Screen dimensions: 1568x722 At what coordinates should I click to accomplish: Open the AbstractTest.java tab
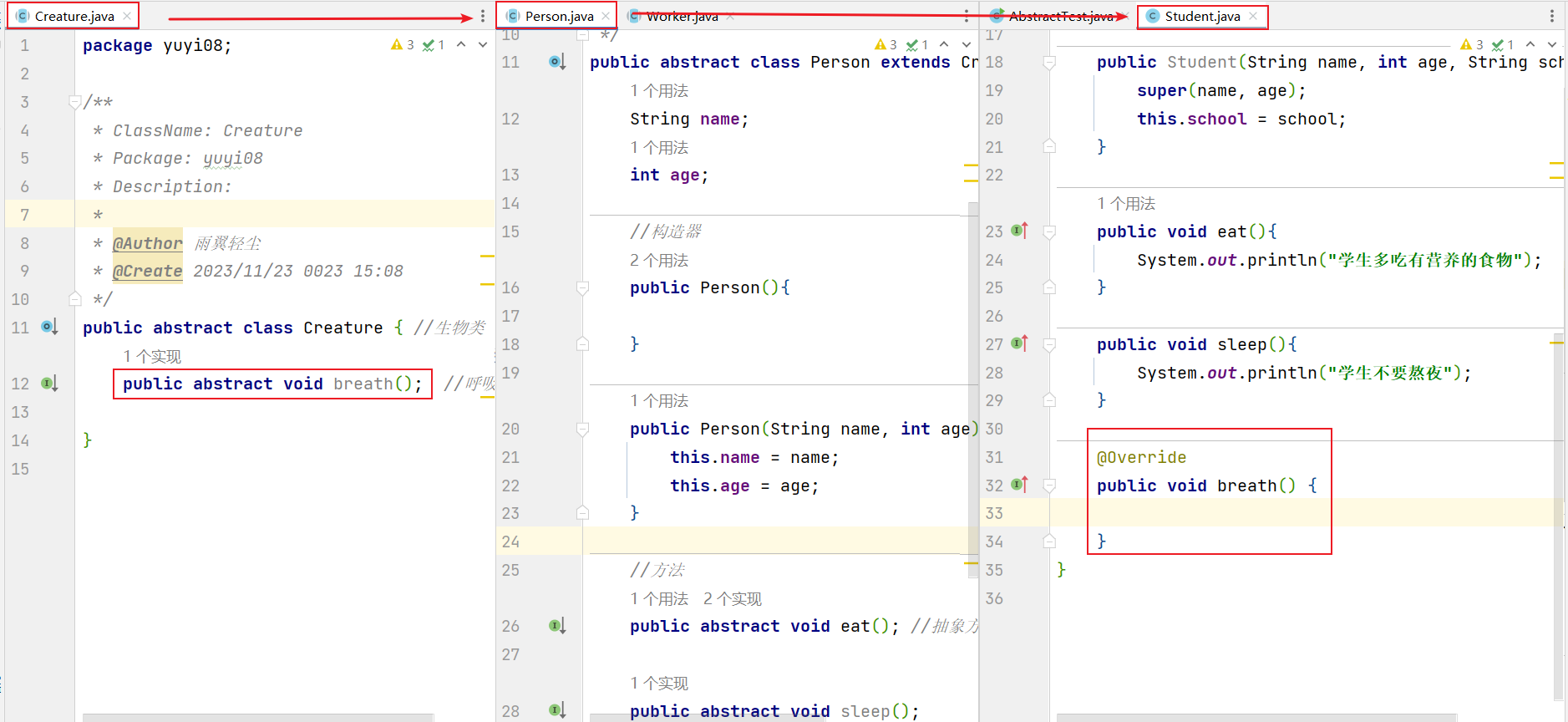[x=1059, y=16]
